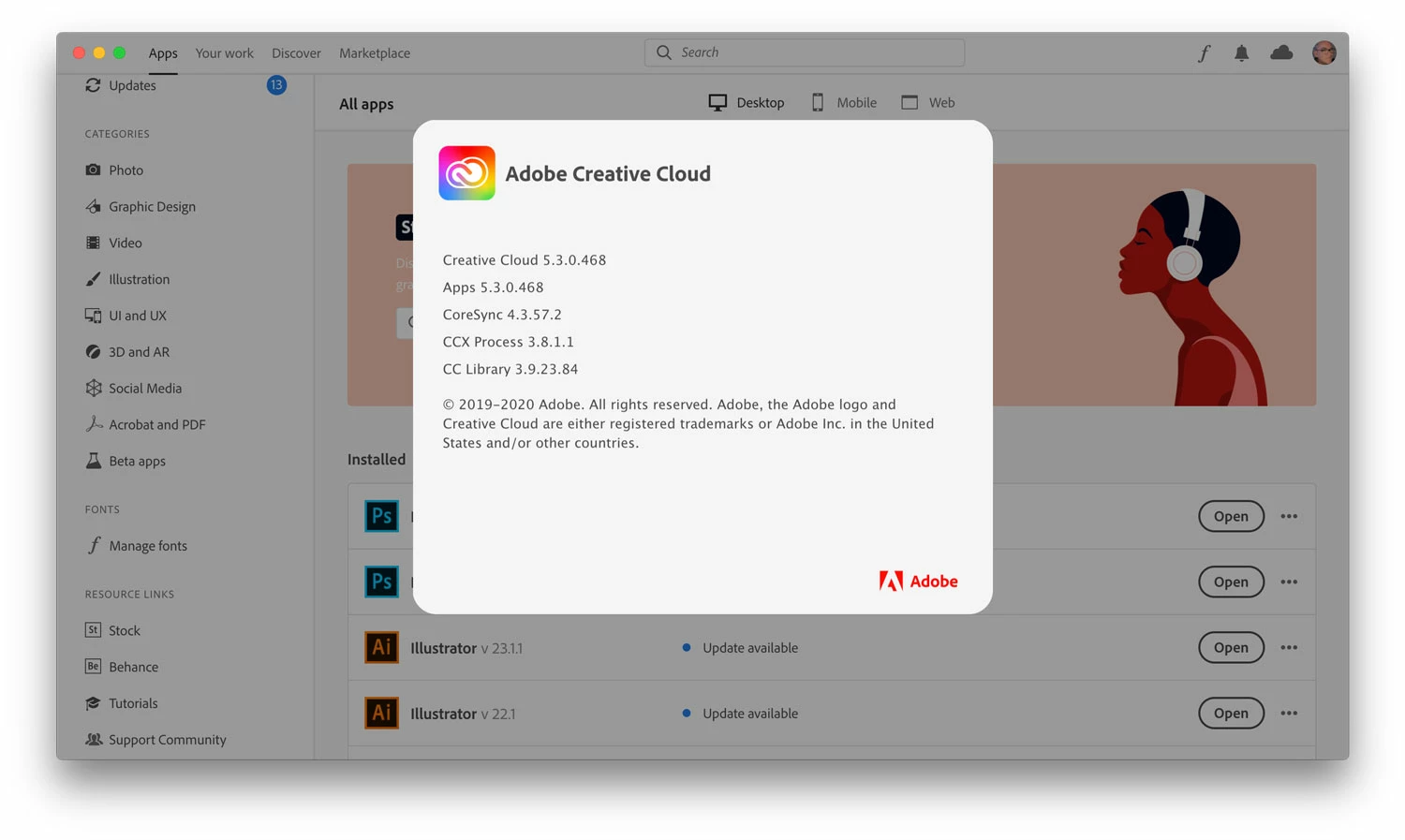
Task: Click the CCX Process 3.8.1.1 line
Action: 508,342
